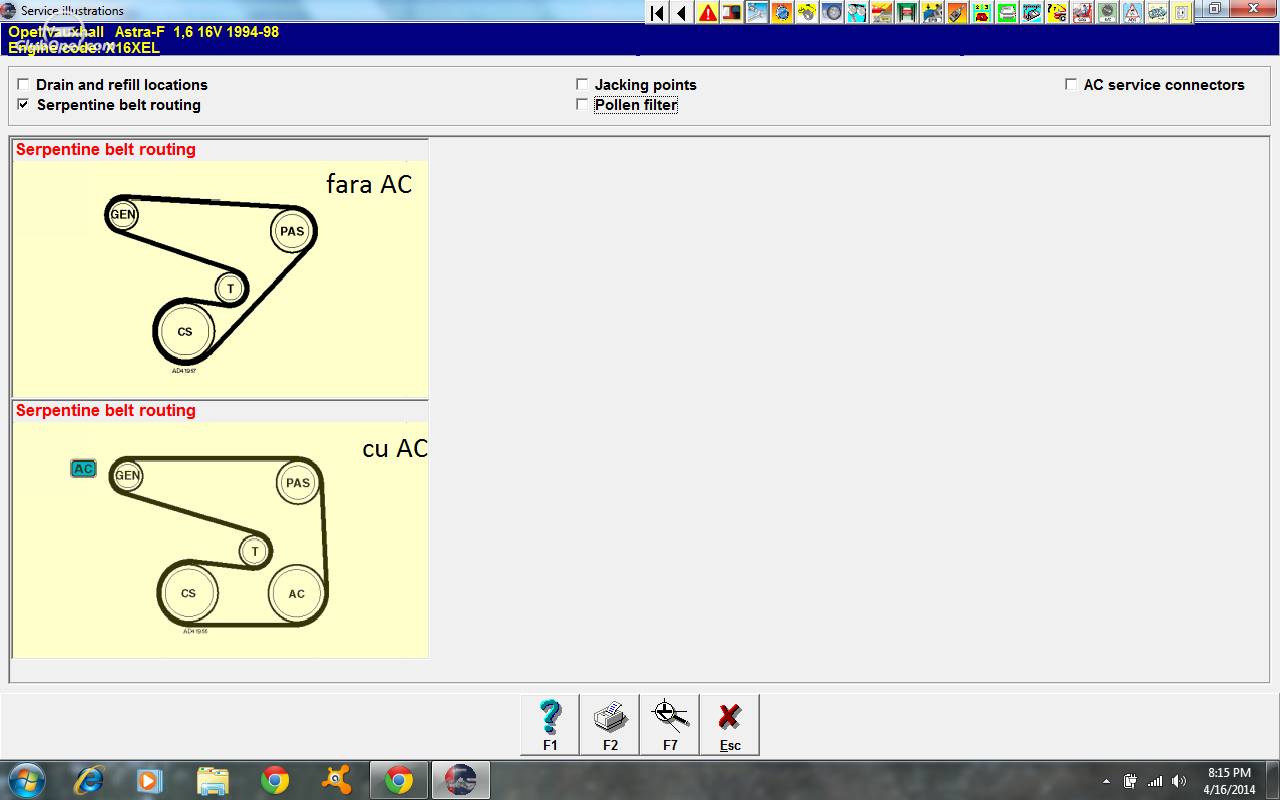Click the grey-green air conditioning icon
Viewport: 1280px width, 800px height.
click(1107, 12)
